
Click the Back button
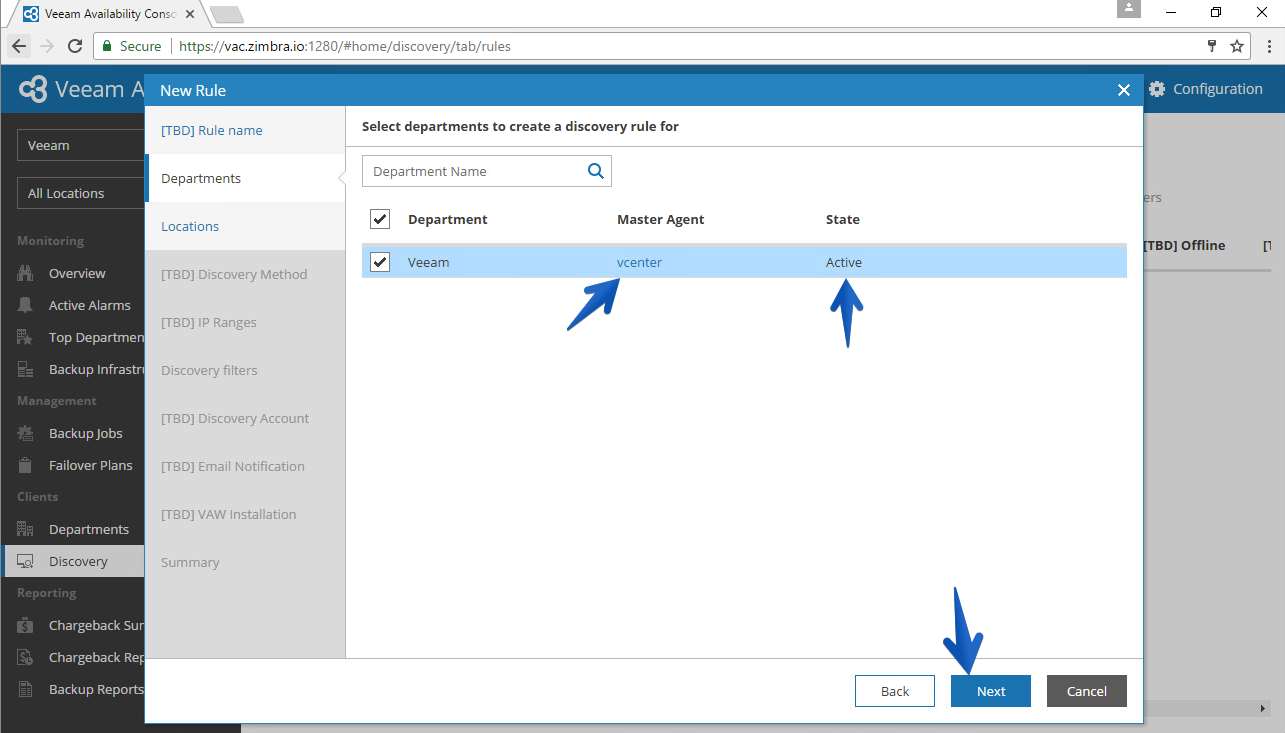pyautogui.click(x=895, y=691)
